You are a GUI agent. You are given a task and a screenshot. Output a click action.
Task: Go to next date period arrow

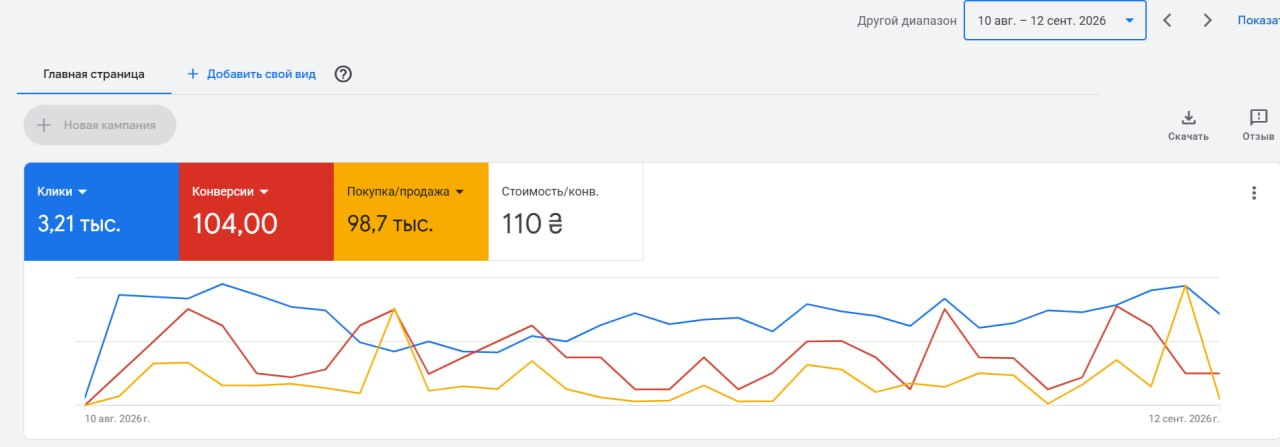(x=1207, y=20)
